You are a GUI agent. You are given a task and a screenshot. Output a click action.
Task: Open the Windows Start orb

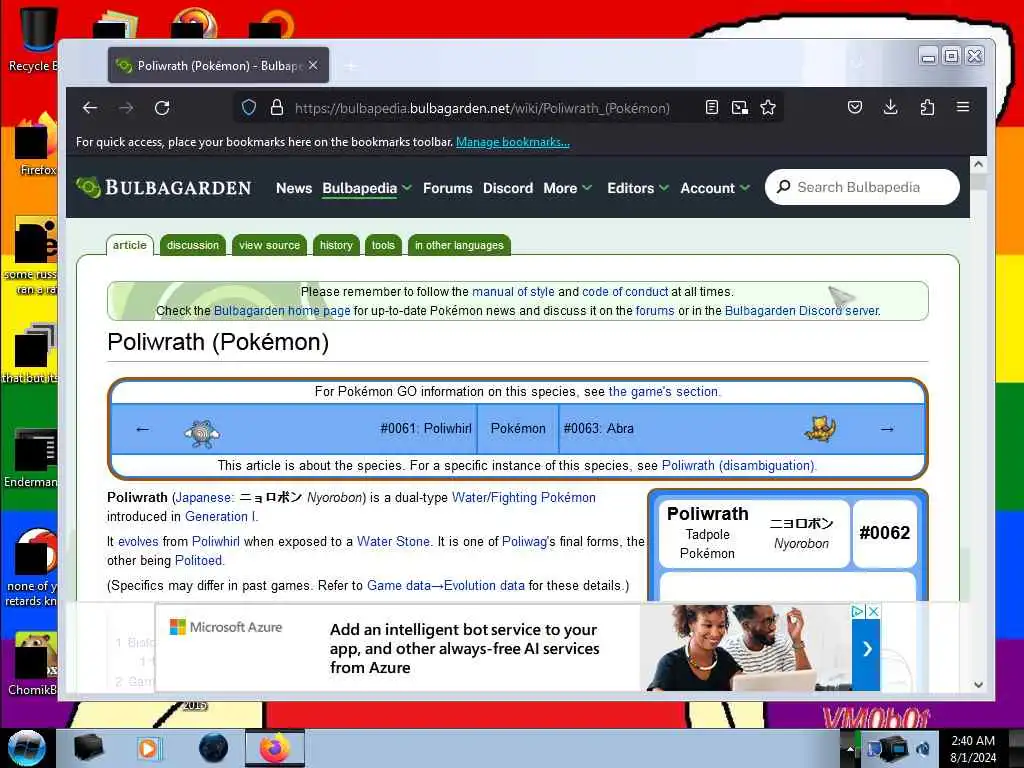coord(27,748)
